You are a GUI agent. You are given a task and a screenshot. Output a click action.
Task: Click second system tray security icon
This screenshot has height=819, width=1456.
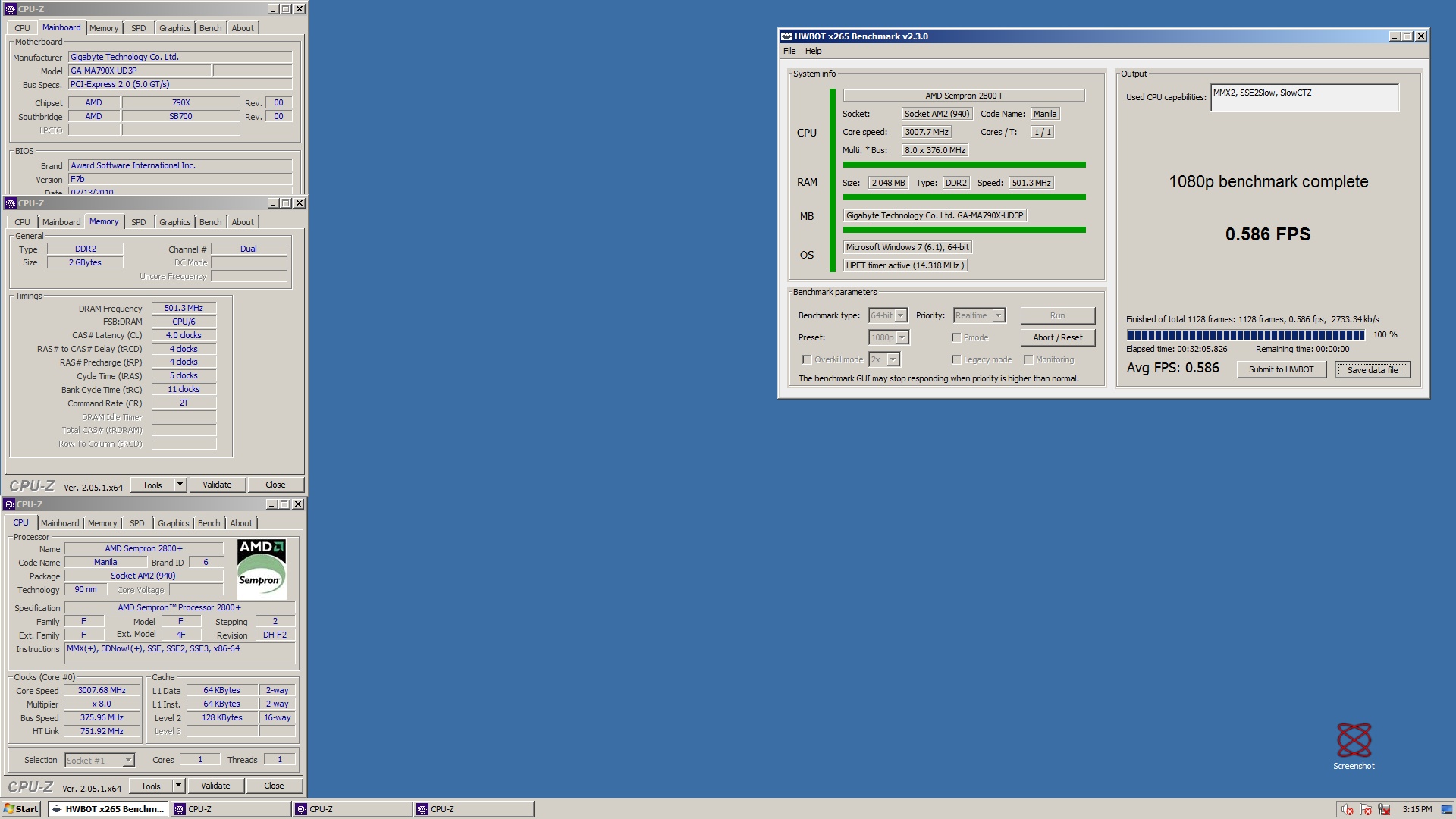(x=1366, y=809)
